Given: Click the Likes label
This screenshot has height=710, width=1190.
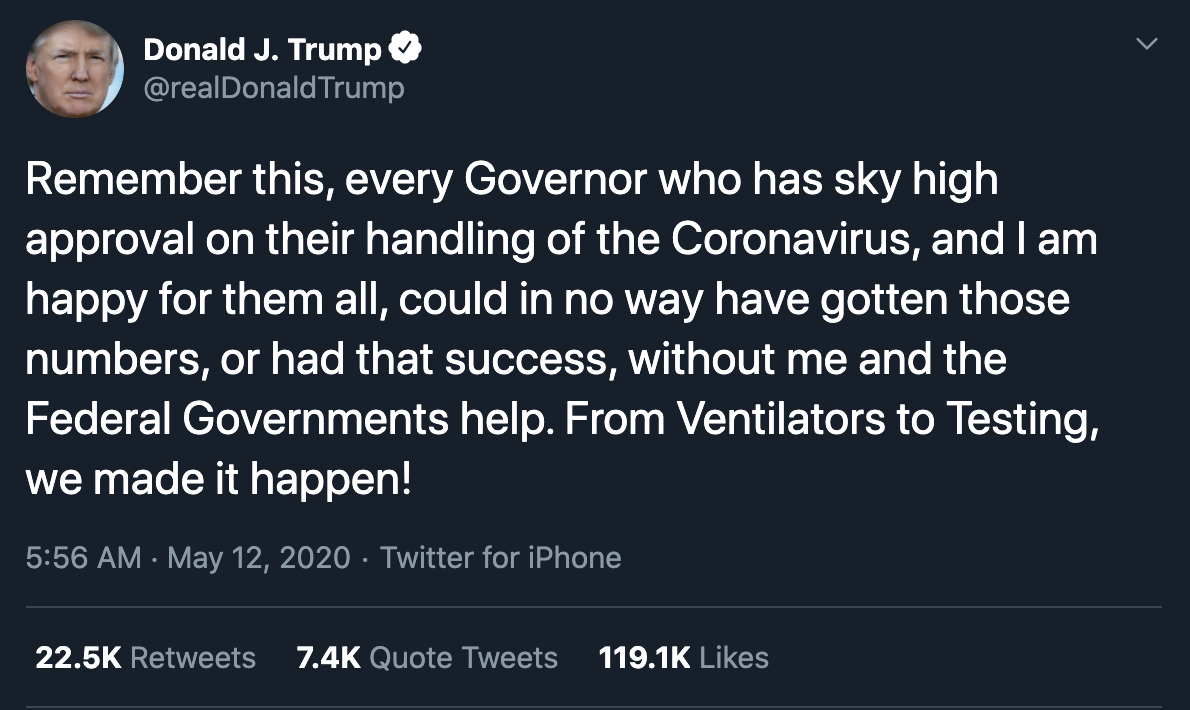Looking at the screenshot, I should 734,658.
